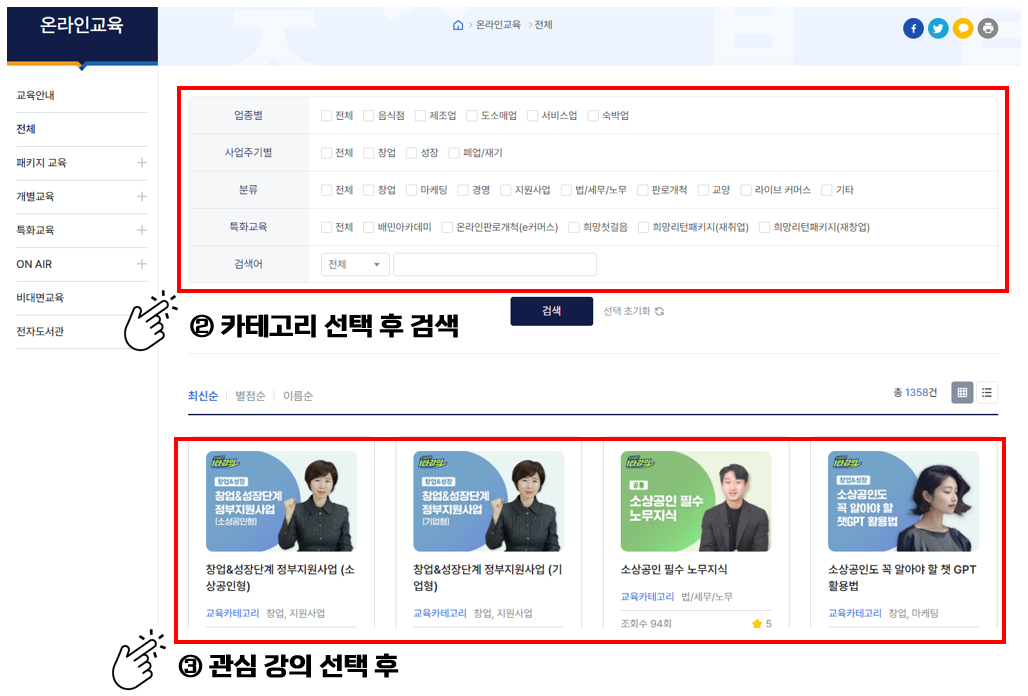Screen dimensions: 1028x696
Task: Share the page on Twitter
Action: click(938, 28)
